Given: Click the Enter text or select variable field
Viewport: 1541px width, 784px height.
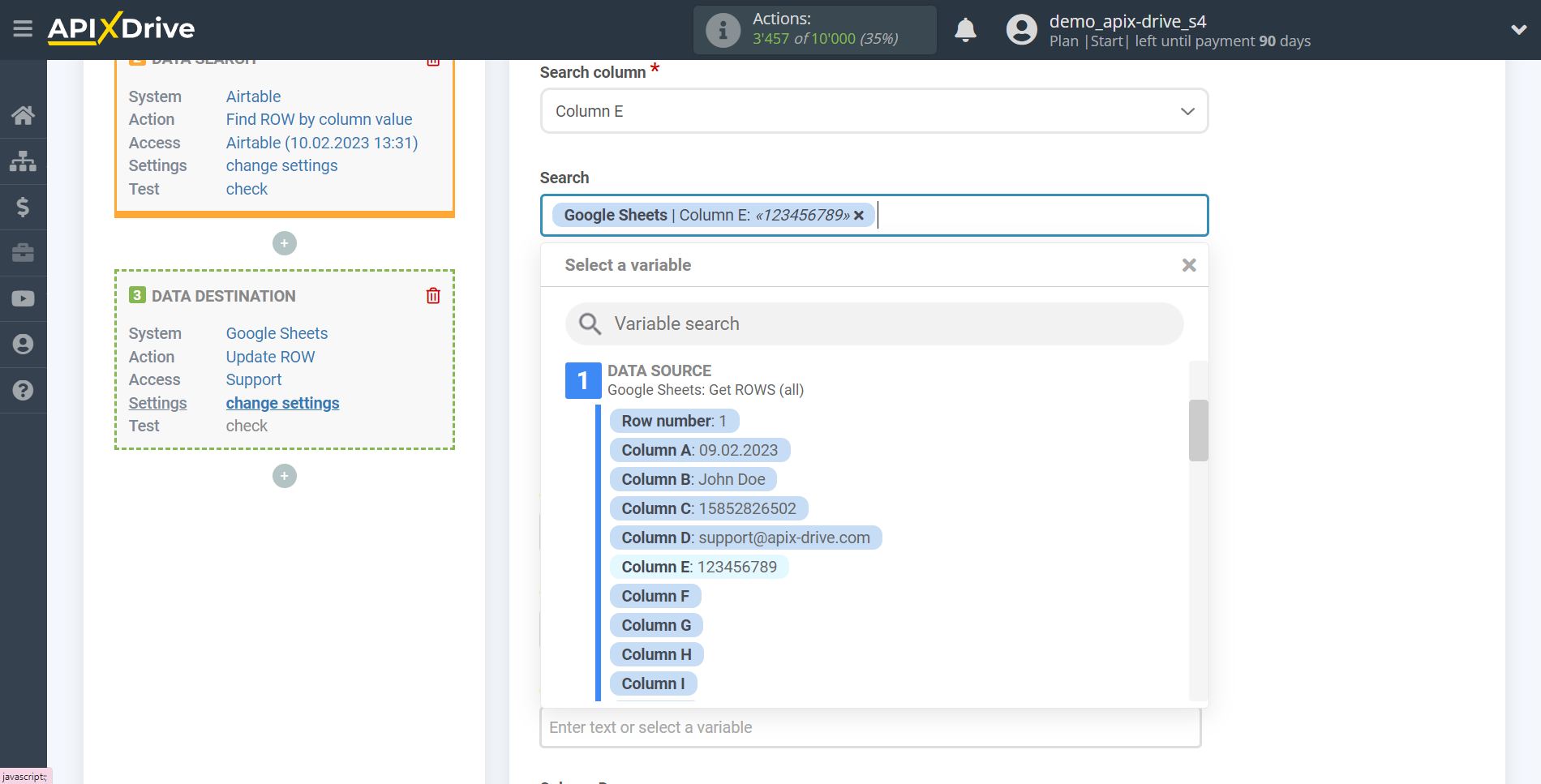Looking at the screenshot, I should (870, 727).
